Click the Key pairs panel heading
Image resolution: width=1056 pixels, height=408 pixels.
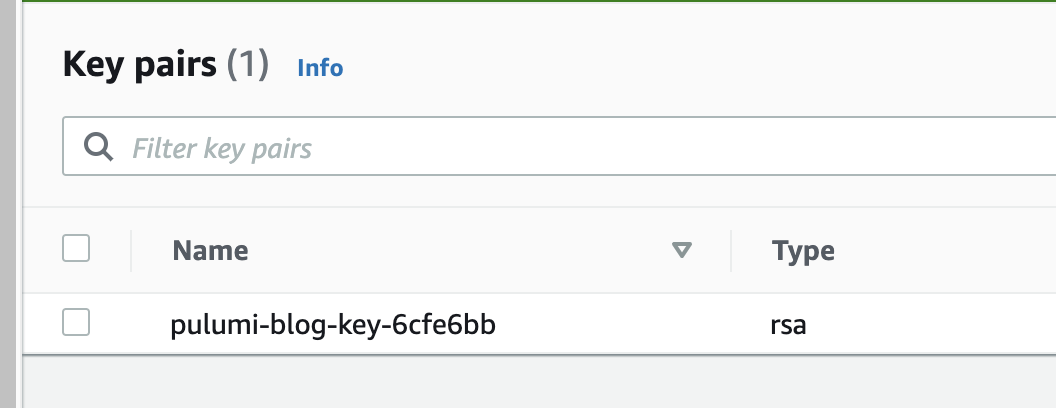[139, 66]
